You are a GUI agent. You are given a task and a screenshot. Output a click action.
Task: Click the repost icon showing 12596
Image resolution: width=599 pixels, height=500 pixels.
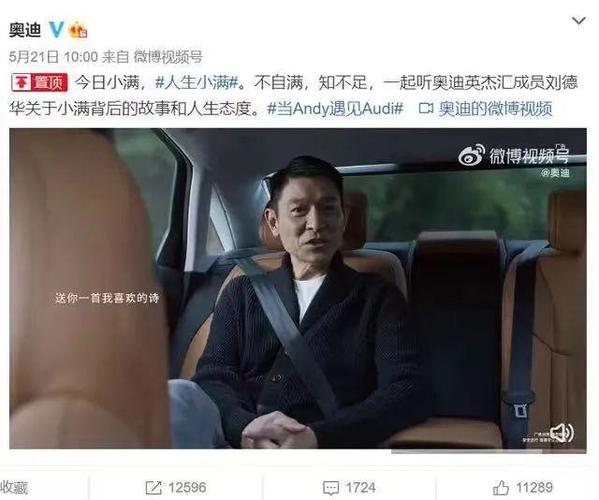[154, 488]
